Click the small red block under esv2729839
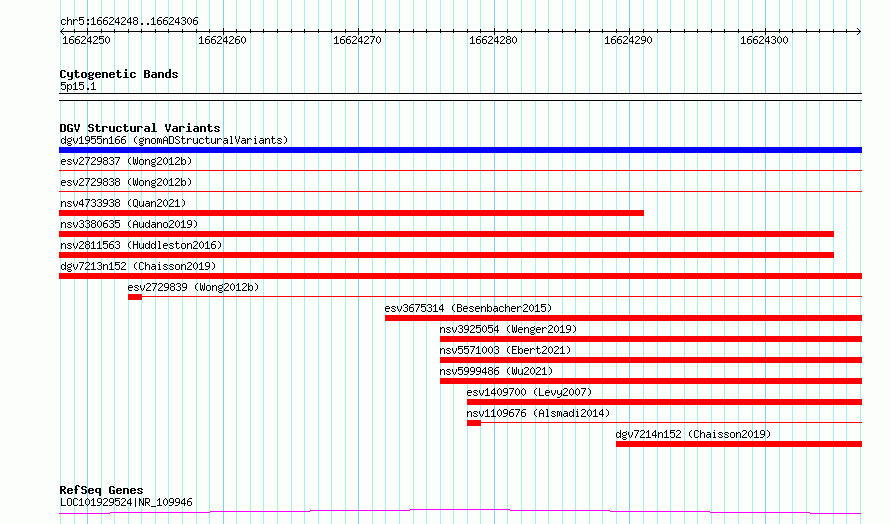The height and width of the screenshot is (524, 890). click(135, 297)
